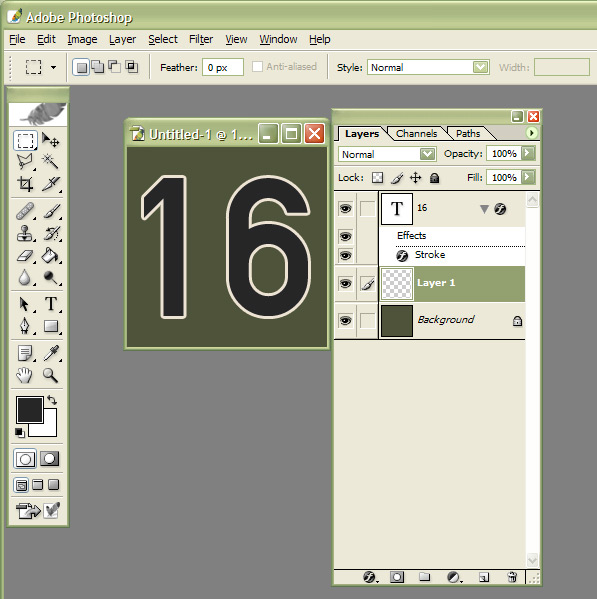Choose the Eyedropper tool
This screenshot has width=597, height=599.
coord(51,353)
